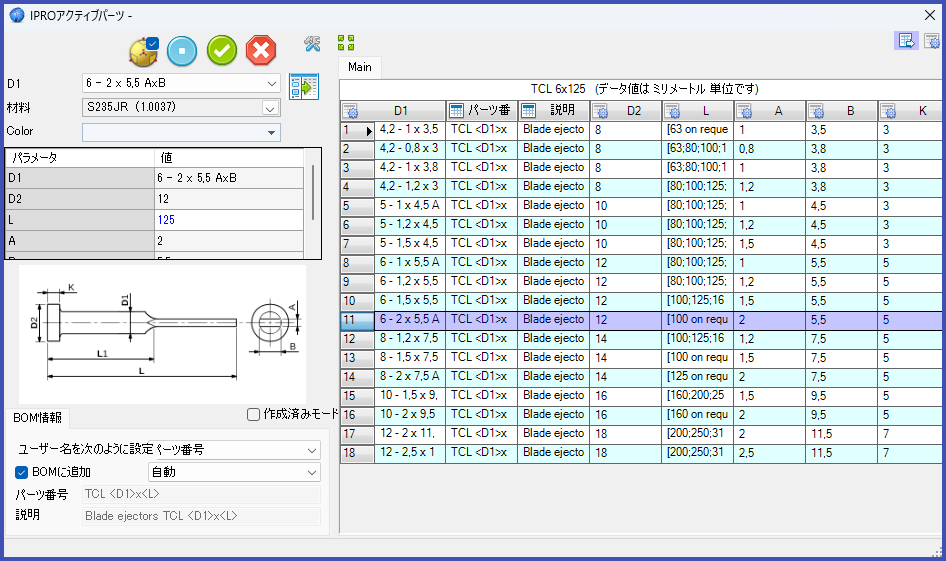Open the Color picker dropdown
The image size is (946, 561).
pyautogui.click(x=181, y=132)
